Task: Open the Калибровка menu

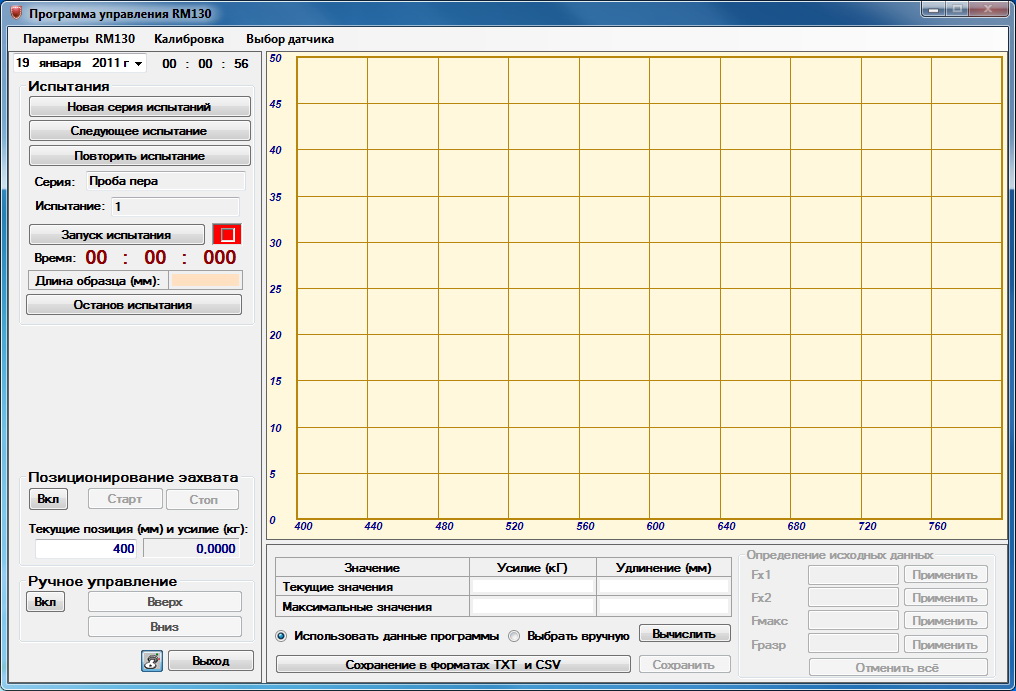Action: click(189, 39)
